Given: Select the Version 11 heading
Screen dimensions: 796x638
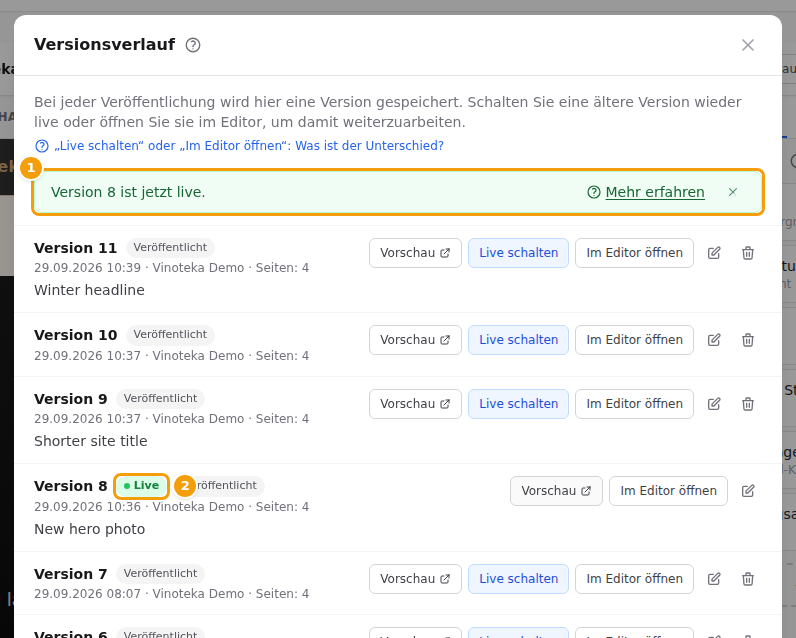Looking at the screenshot, I should tap(76, 248).
